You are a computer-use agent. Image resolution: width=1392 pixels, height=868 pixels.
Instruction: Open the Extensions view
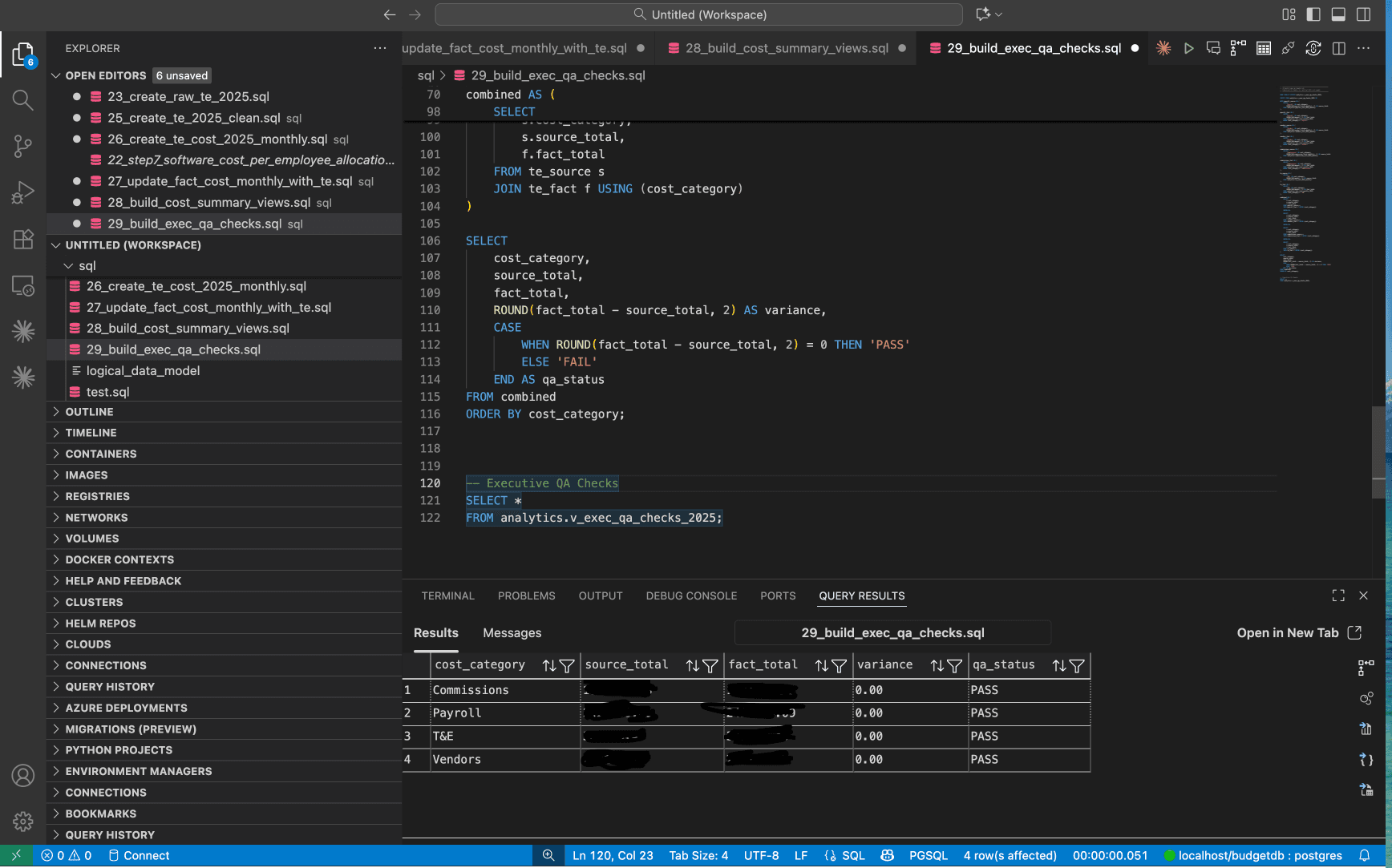(x=22, y=239)
